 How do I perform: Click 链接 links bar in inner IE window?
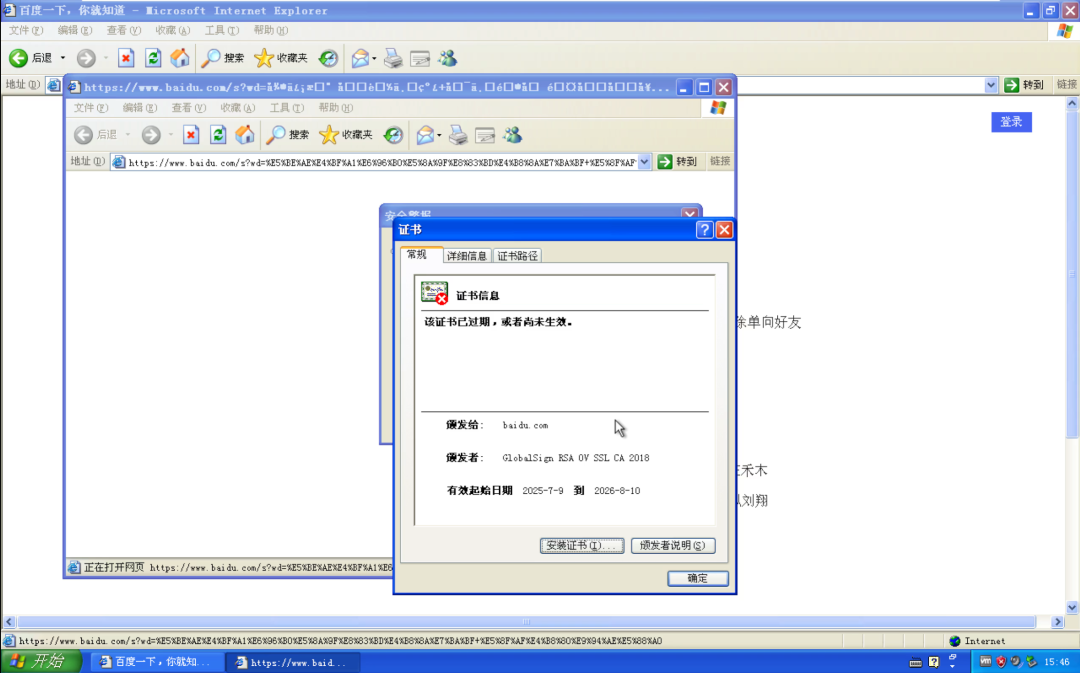point(720,161)
